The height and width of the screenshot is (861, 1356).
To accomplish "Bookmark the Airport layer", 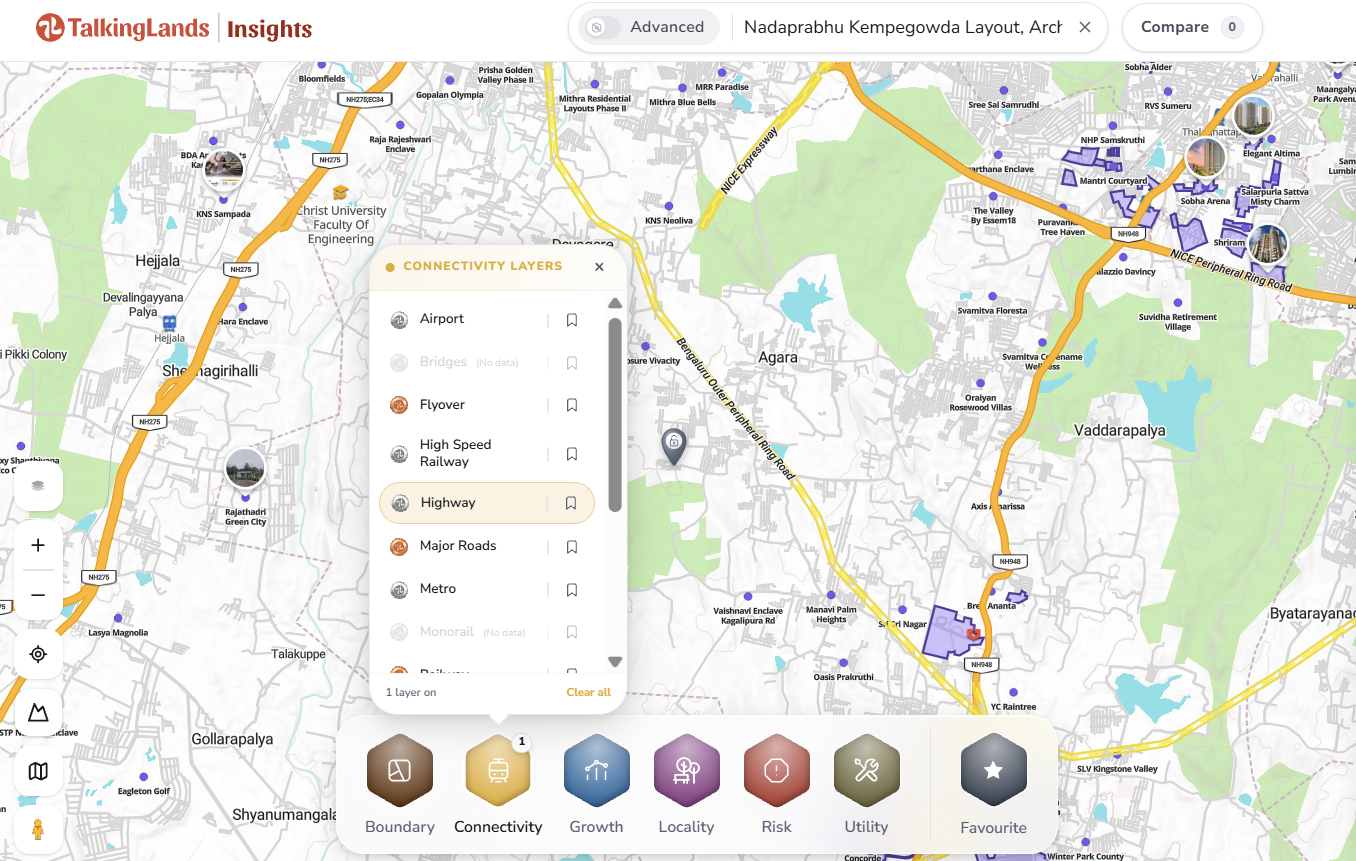I will pos(572,320).
